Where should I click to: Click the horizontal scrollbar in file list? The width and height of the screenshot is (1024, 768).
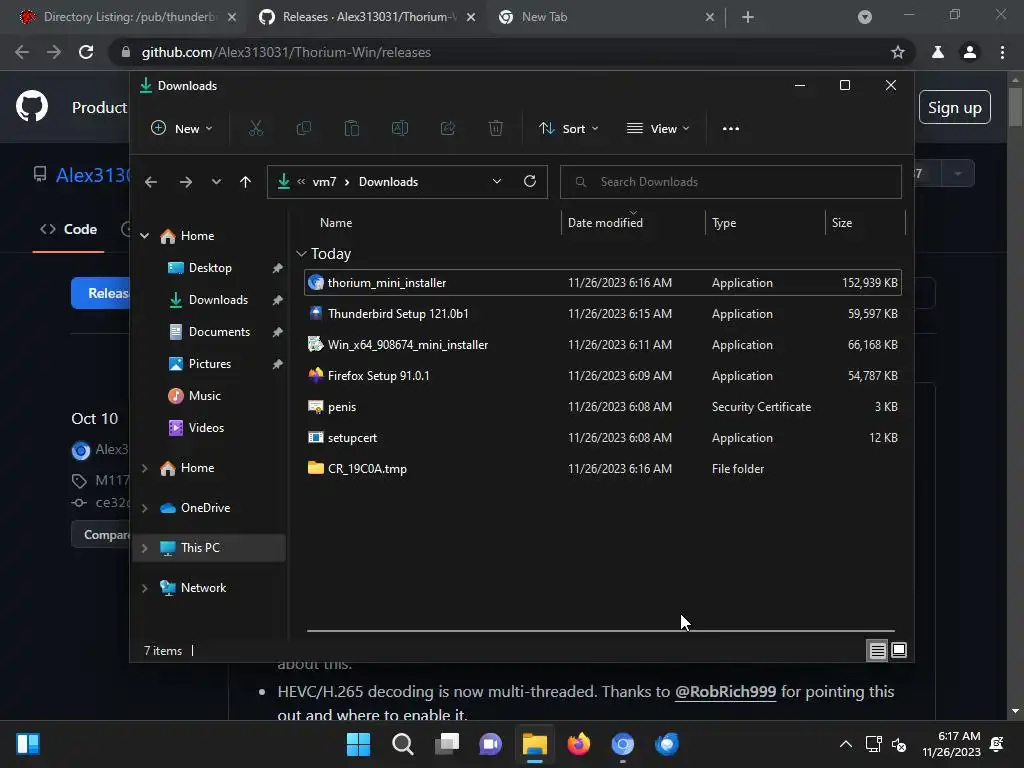tap(600, 631)
